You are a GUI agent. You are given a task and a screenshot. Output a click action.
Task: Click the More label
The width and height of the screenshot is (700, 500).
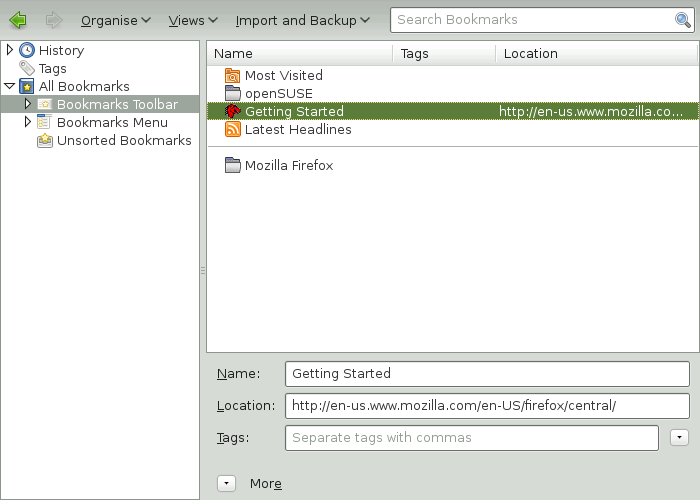pyautogui.click(x=266, y=483)
